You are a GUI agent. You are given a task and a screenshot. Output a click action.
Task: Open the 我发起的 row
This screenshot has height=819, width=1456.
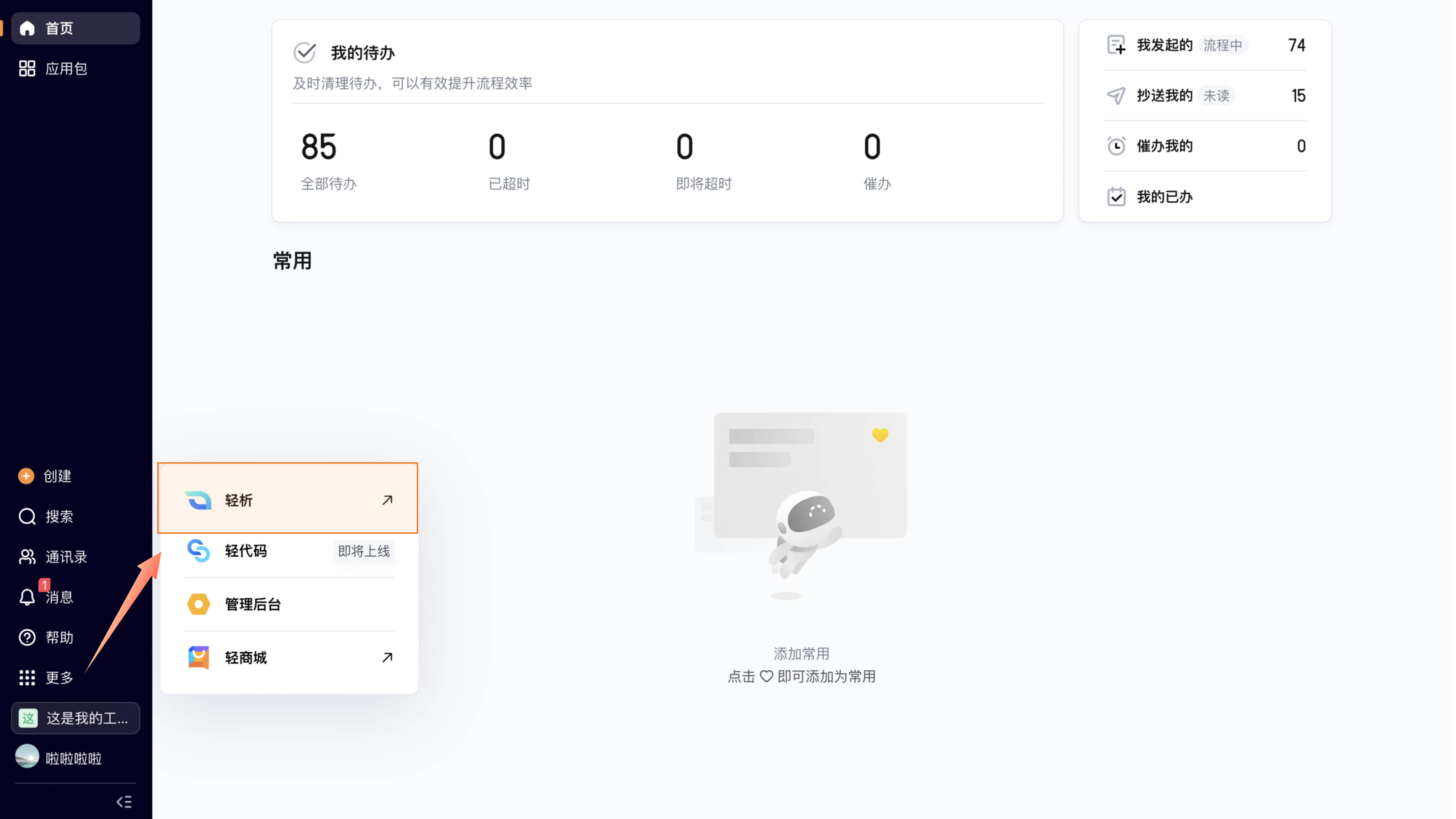(x=1205, y=45)
